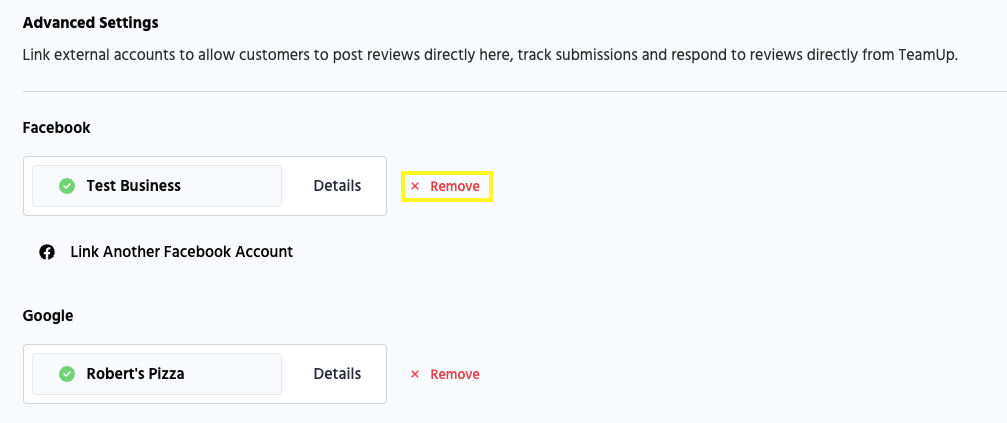Click the green checkmark beside Test Business
Screen dimensions: 1007x423
tap(67, 186)
